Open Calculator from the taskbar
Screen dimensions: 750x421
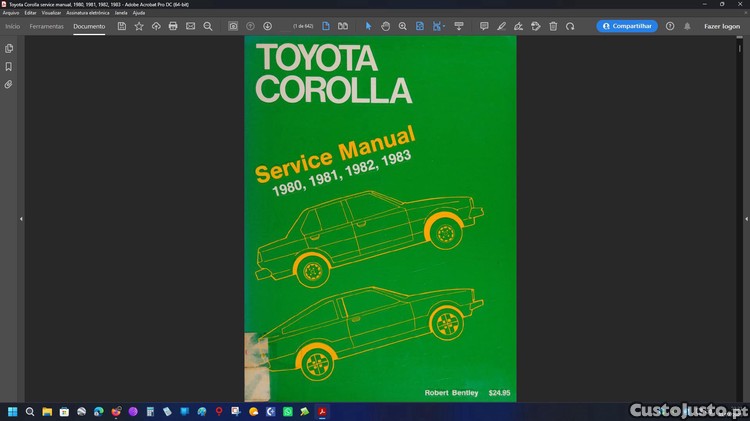coord(150,411)
